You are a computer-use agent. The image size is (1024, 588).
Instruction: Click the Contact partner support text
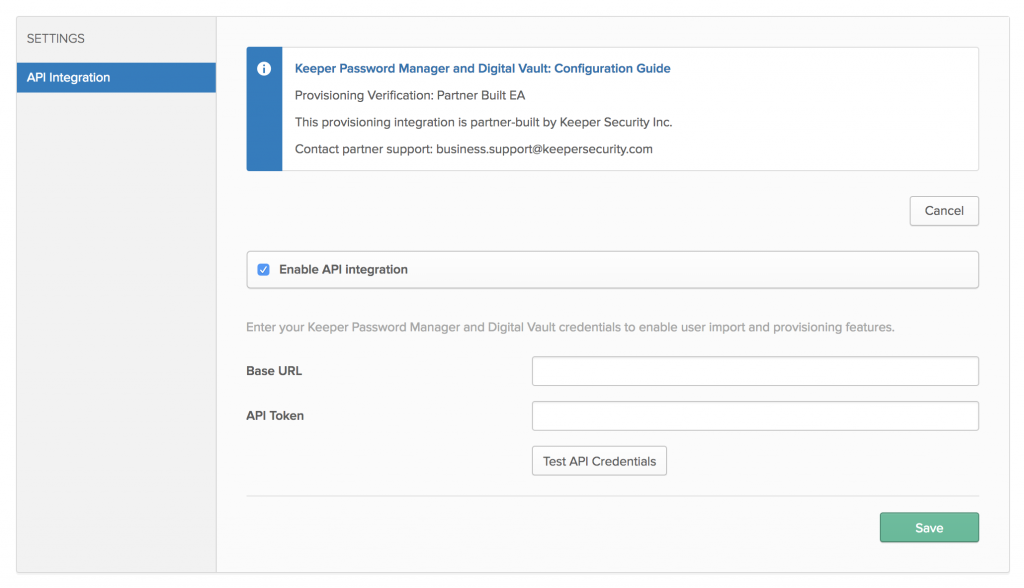click(364, 149)
